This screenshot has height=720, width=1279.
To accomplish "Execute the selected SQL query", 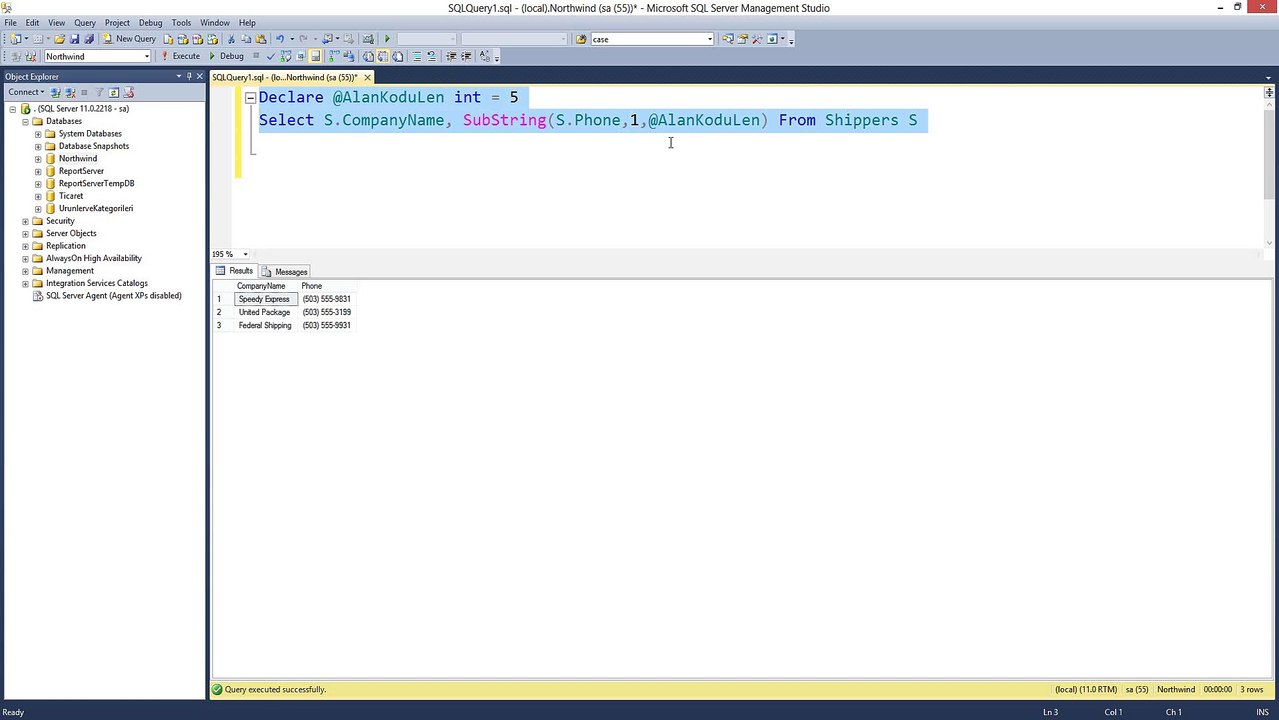I will 181,56.
